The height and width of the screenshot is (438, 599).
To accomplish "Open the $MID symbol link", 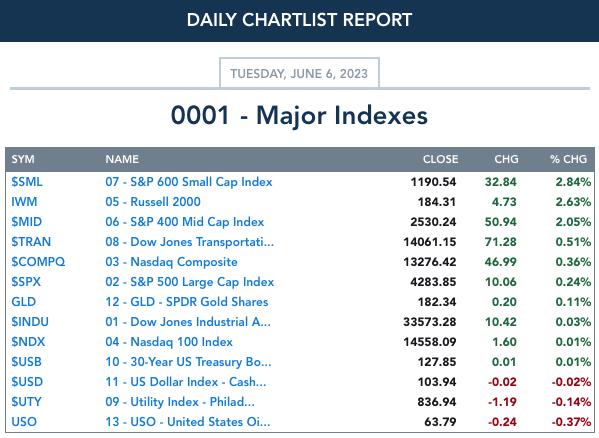I will 26,222.
